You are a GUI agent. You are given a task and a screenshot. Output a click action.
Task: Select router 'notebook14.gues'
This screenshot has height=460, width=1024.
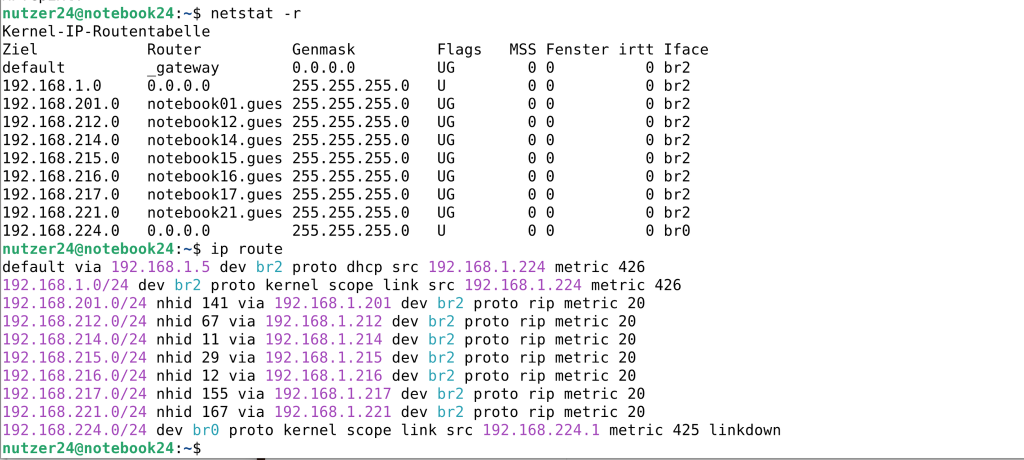click(215, 140)
